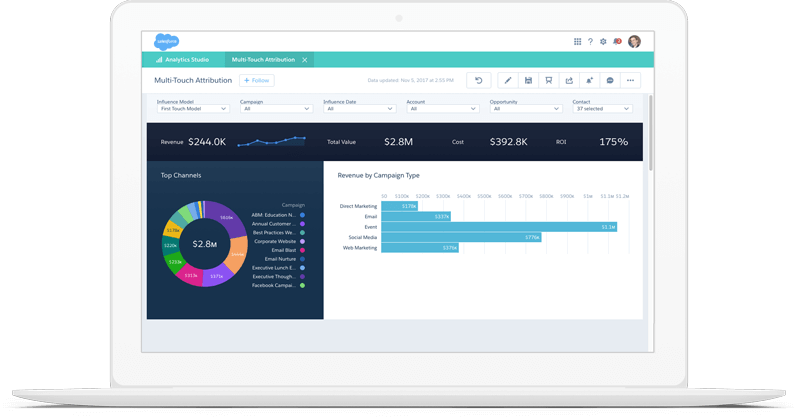Image resolution: width=800 pixels, height=417 pixels.
Task: Switch to the Analytics Studio tab
Action: [x=187, y=60]
